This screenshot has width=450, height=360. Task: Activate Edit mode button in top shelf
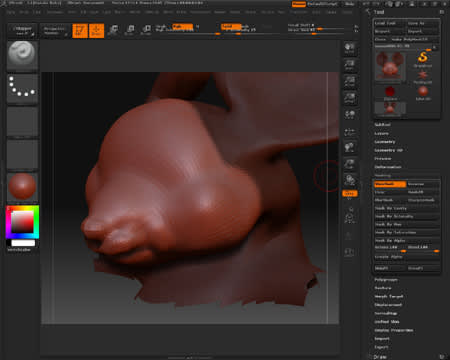(80, 31)
